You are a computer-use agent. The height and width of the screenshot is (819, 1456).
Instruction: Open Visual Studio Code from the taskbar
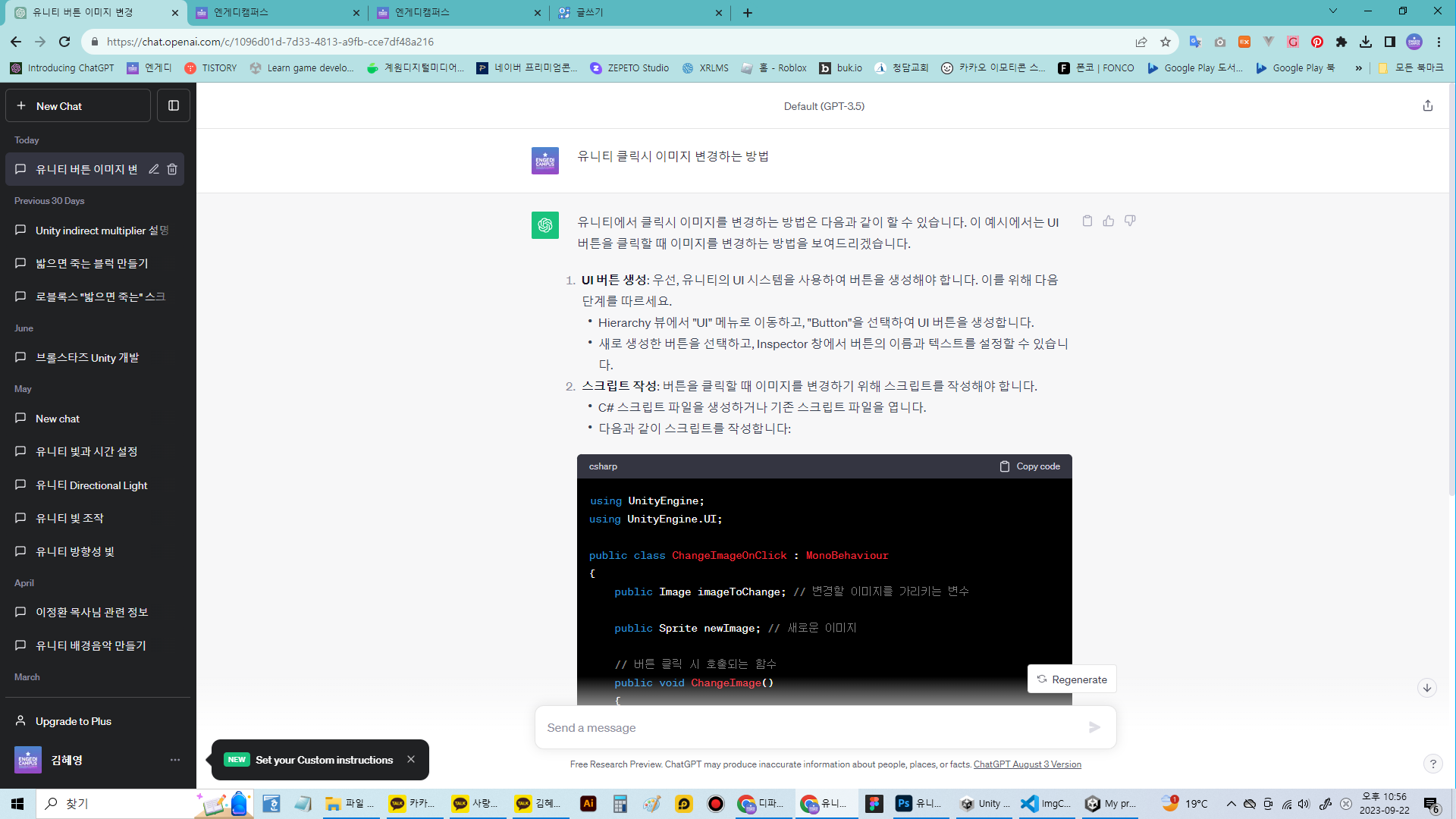[1046, 804]
